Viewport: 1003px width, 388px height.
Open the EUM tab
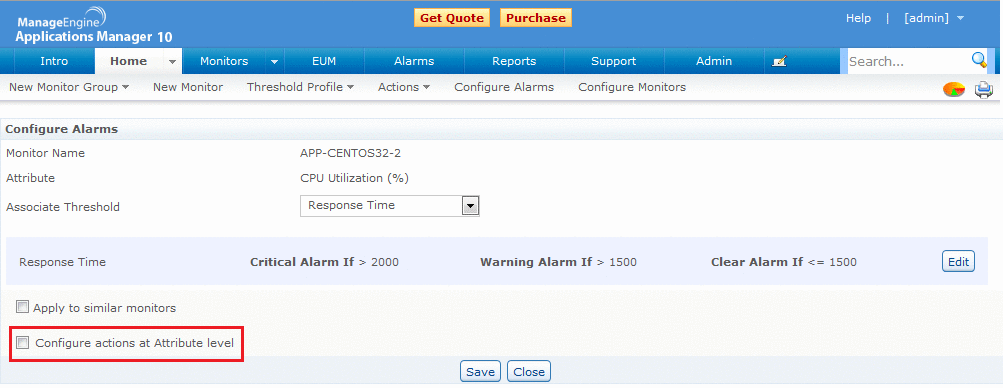pyautogui.click(x=324, y=61)
